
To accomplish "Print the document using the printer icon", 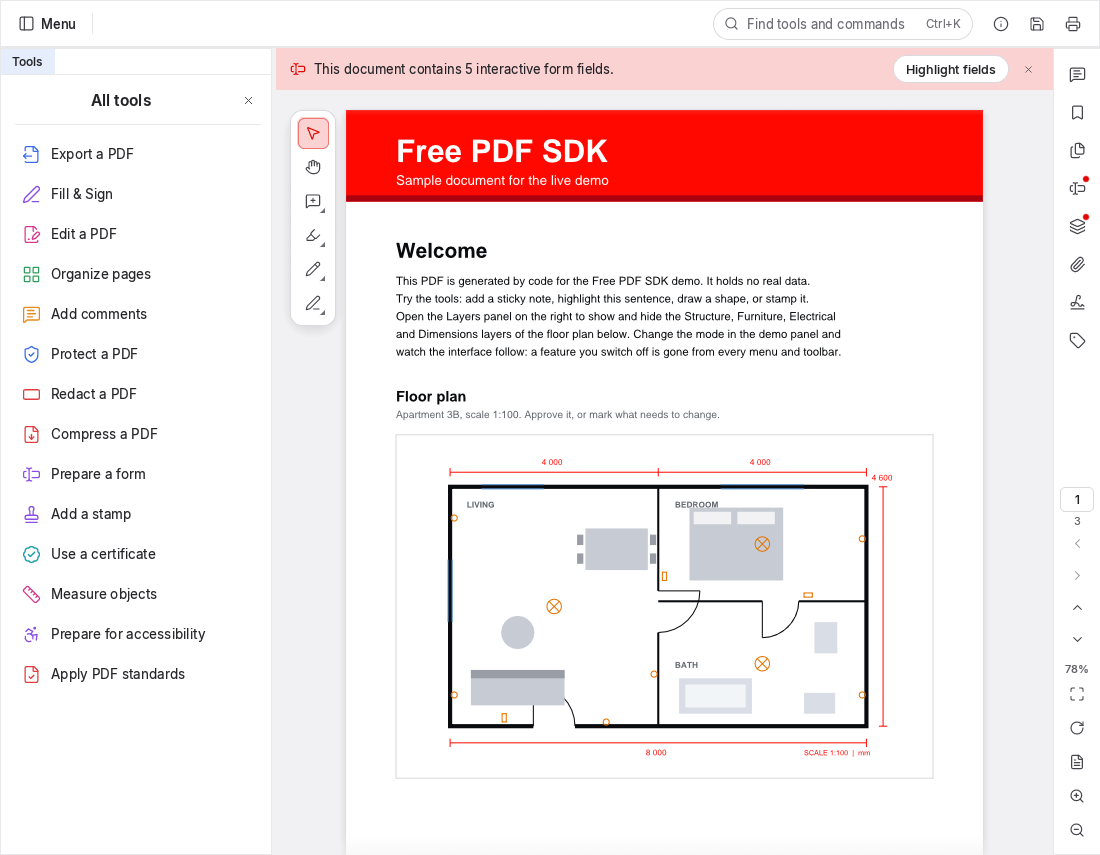I will pos(1073,24).
